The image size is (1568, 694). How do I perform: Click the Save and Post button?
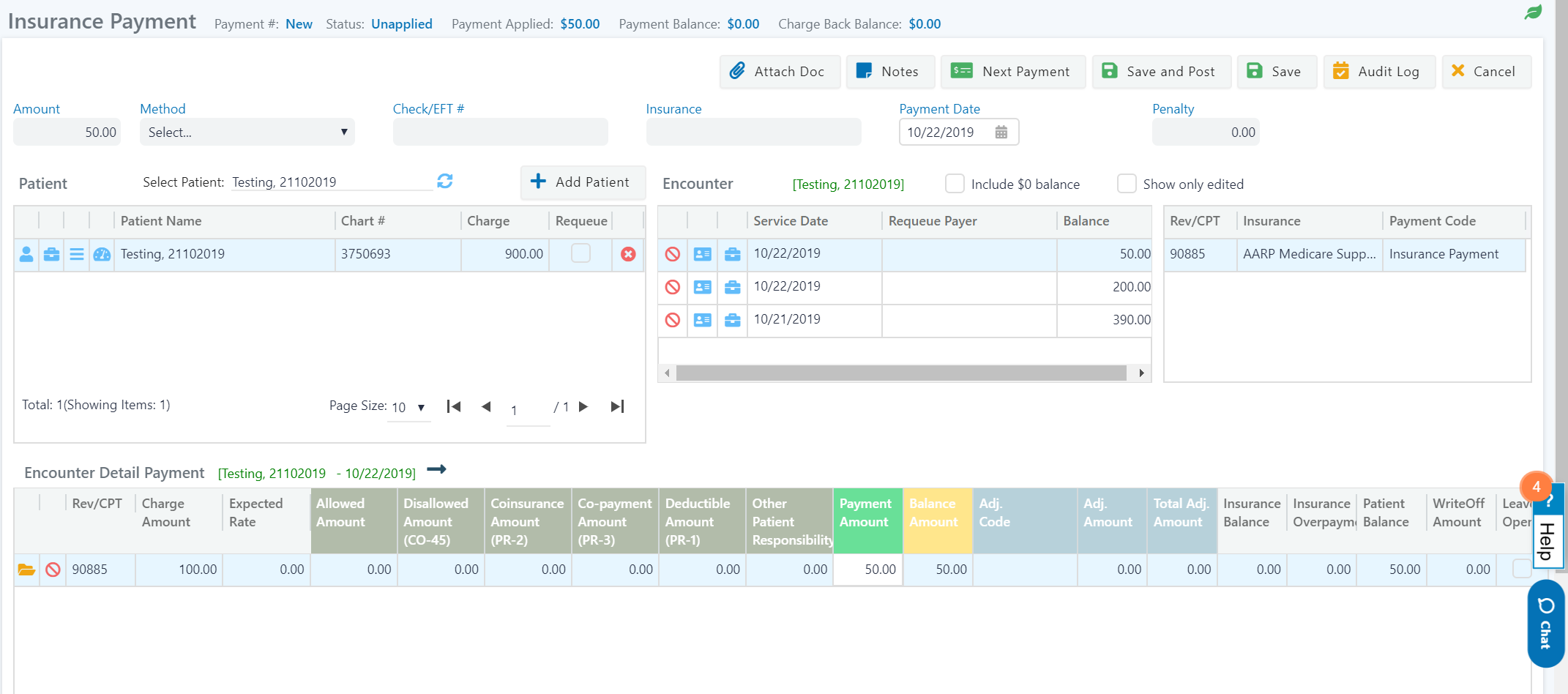click(1161, 72)
